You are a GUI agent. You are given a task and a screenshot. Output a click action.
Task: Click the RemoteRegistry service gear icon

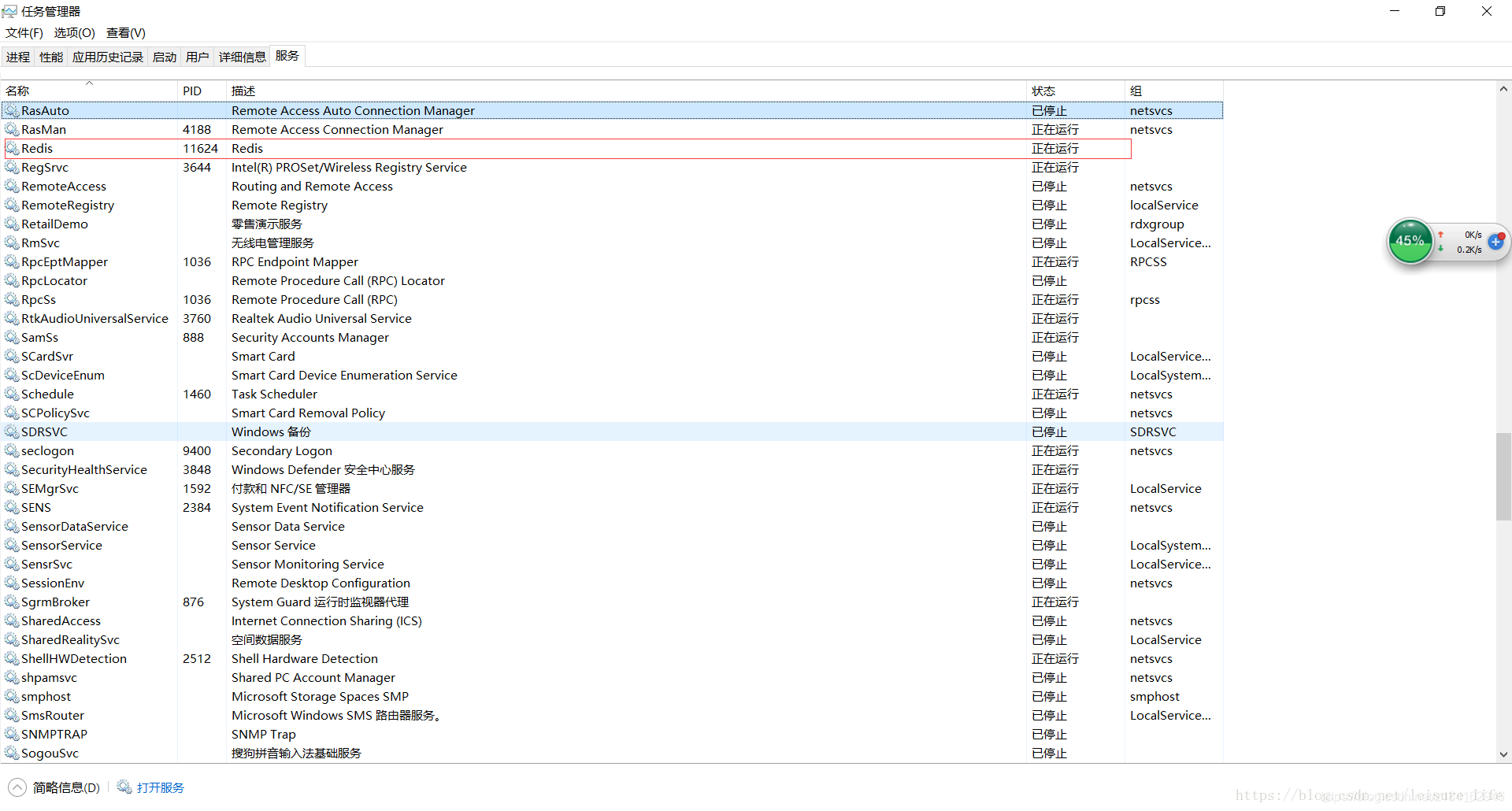pos(12,206)
